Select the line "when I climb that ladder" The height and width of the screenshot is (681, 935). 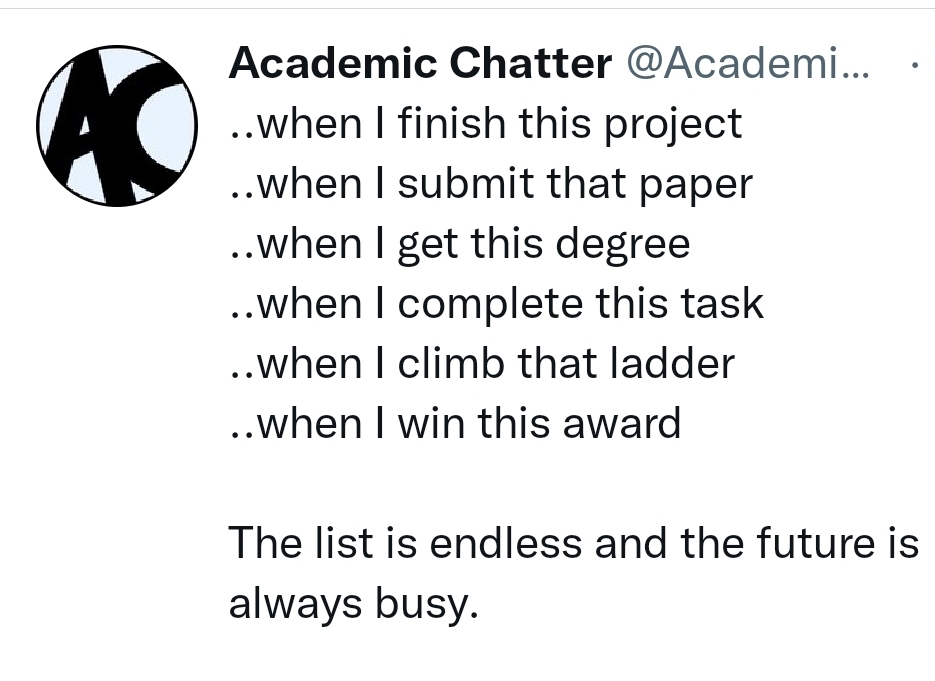(x=482, y=363)
